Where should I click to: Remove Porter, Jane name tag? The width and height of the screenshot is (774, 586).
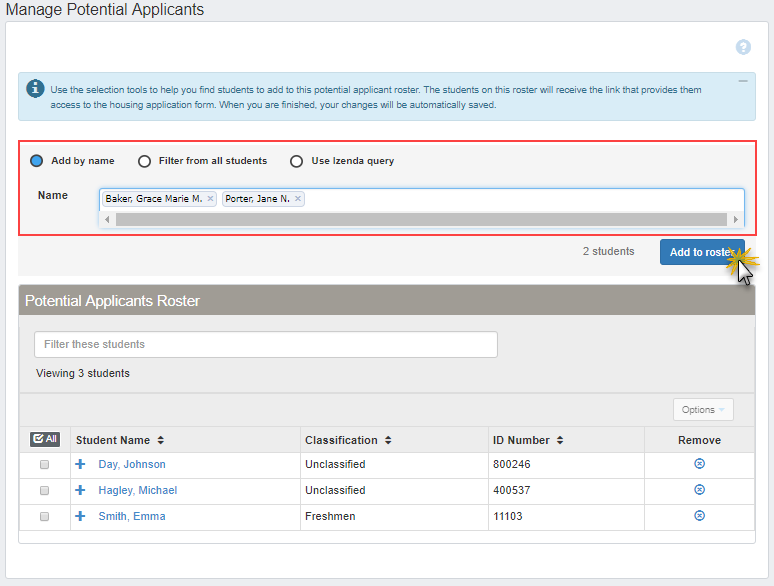[298, 199]
